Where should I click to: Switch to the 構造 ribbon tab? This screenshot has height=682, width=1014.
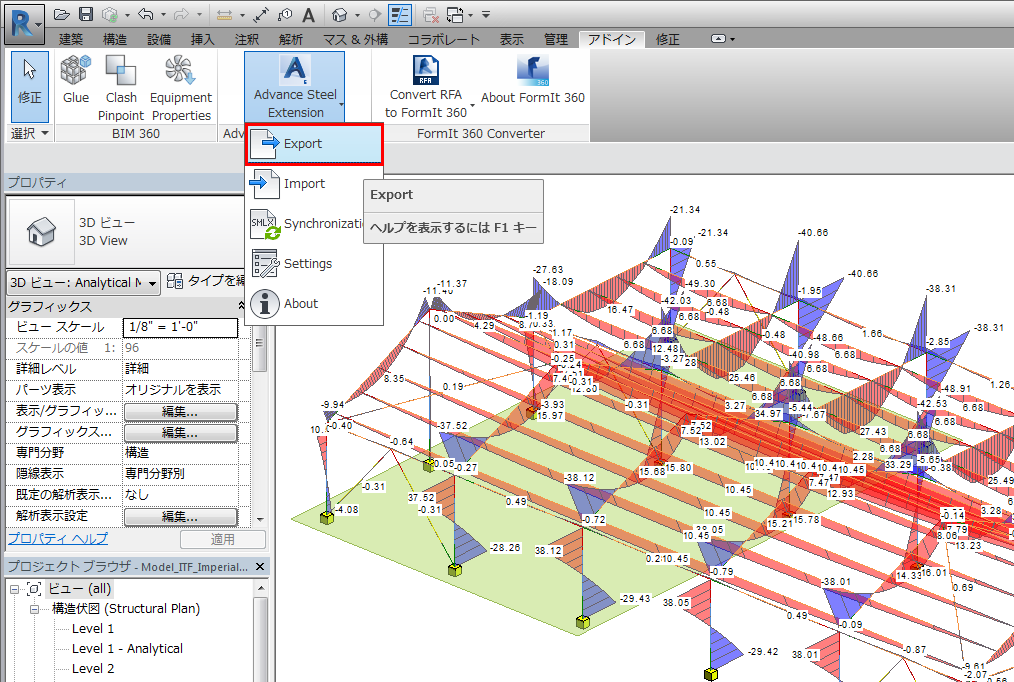click(114, 39)
